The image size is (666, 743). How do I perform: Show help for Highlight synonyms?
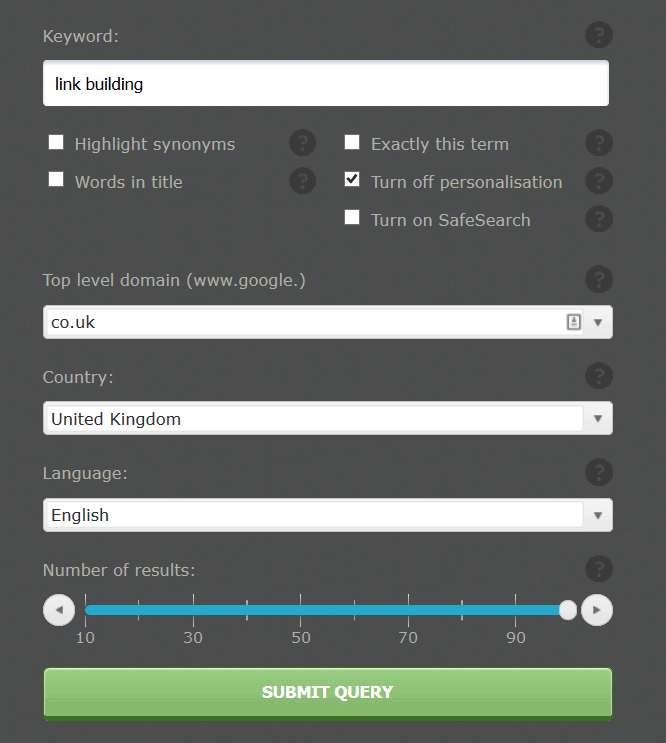pyautogui.click(x=303, y=143)
